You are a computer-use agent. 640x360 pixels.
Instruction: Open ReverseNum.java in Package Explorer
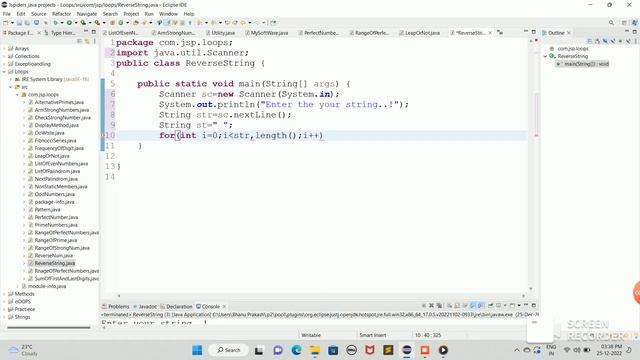coord(53,256)
